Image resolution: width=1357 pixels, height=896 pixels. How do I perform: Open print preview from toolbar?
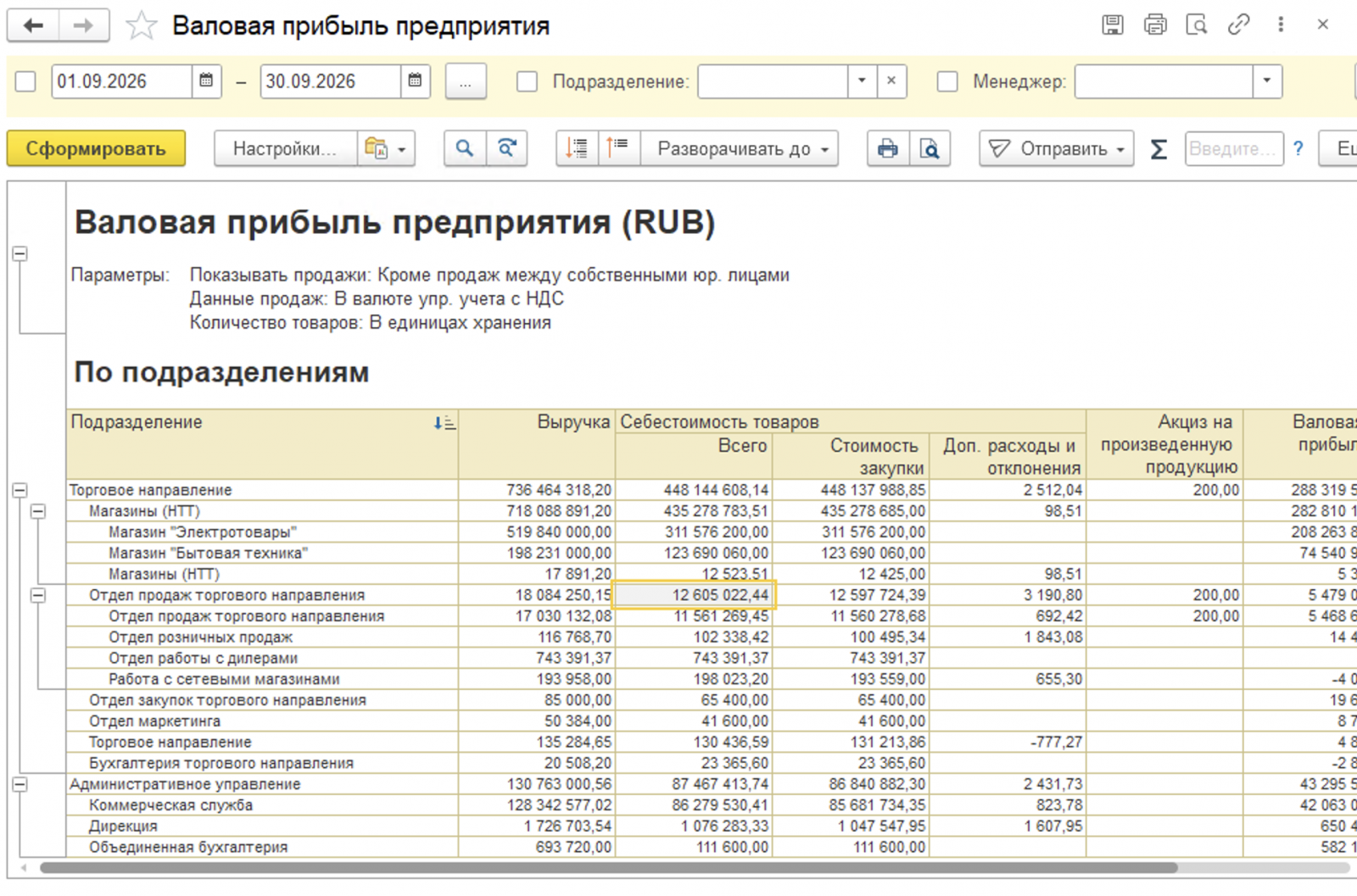tap(930, 148)
